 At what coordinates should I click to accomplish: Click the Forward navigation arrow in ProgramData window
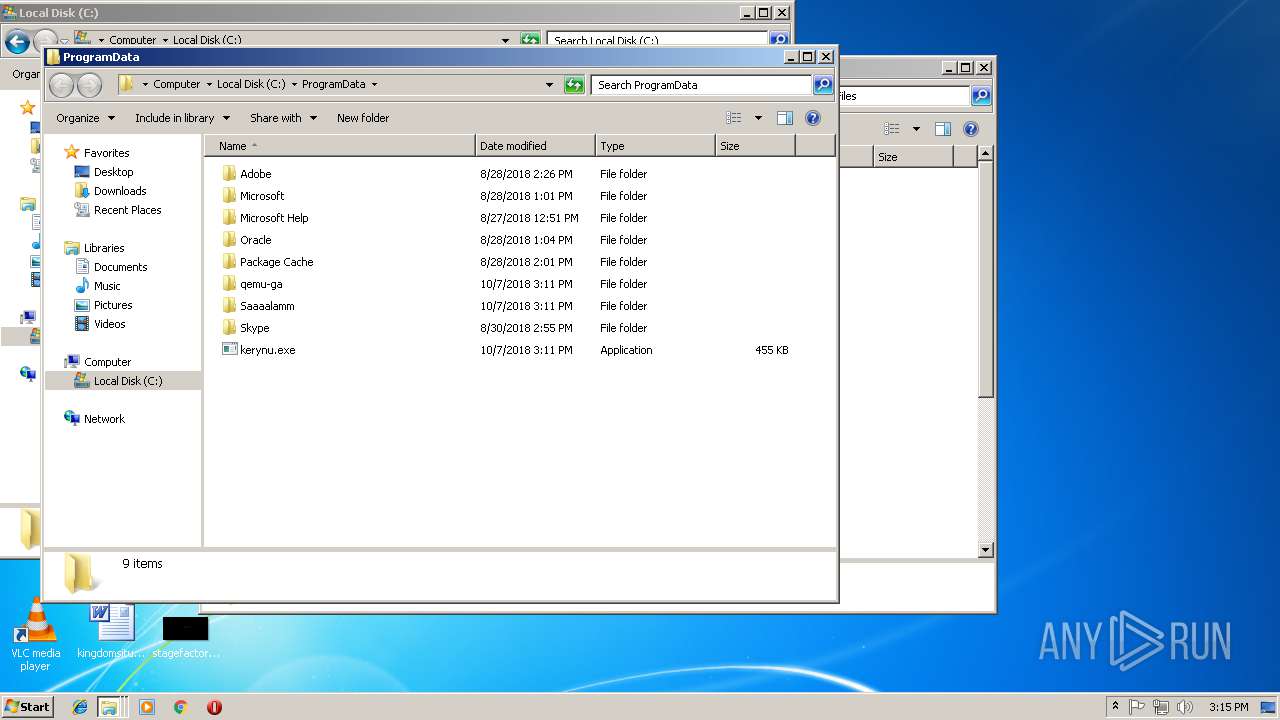click(x=89, y=85)
